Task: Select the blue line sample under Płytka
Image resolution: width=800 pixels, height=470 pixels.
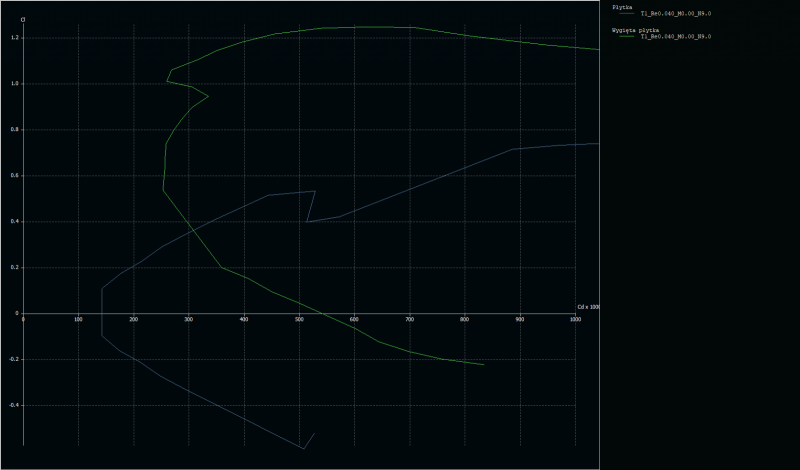Action: click(625, 14)
